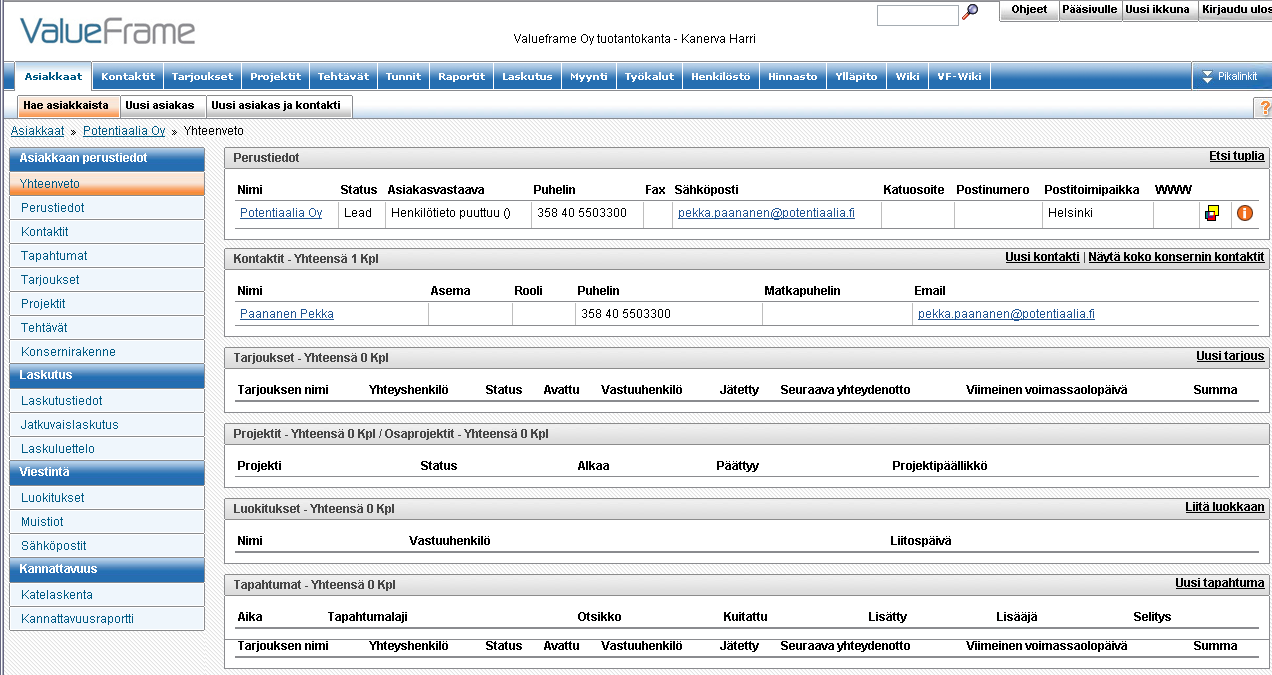This screenshot has width=1272, height=675.
Task: Open the Henkilöstö tab
Action: 720,76
